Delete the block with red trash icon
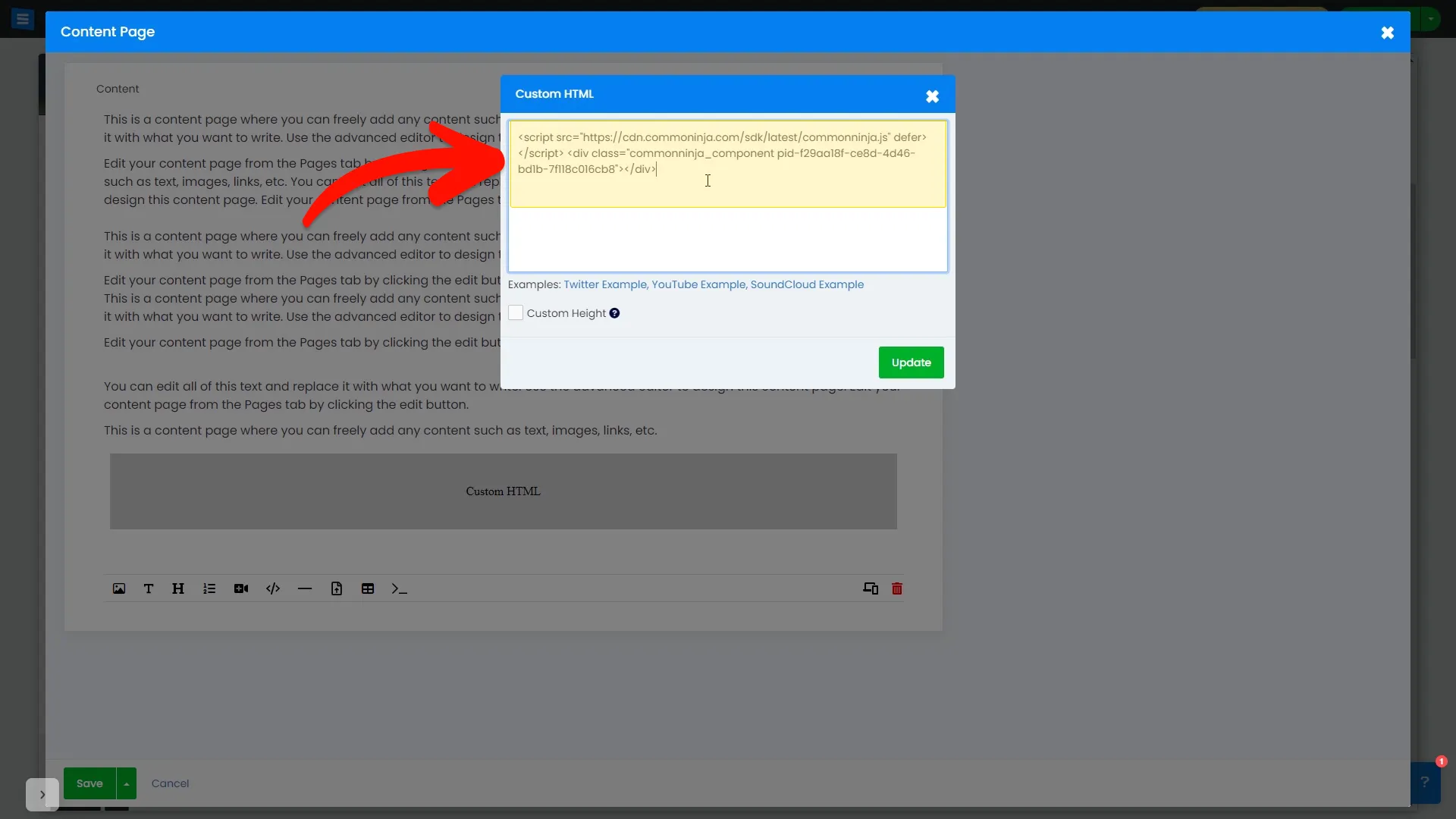This screenshot has height=819, width=1456. pyautogui.click(x=897, y=588)
